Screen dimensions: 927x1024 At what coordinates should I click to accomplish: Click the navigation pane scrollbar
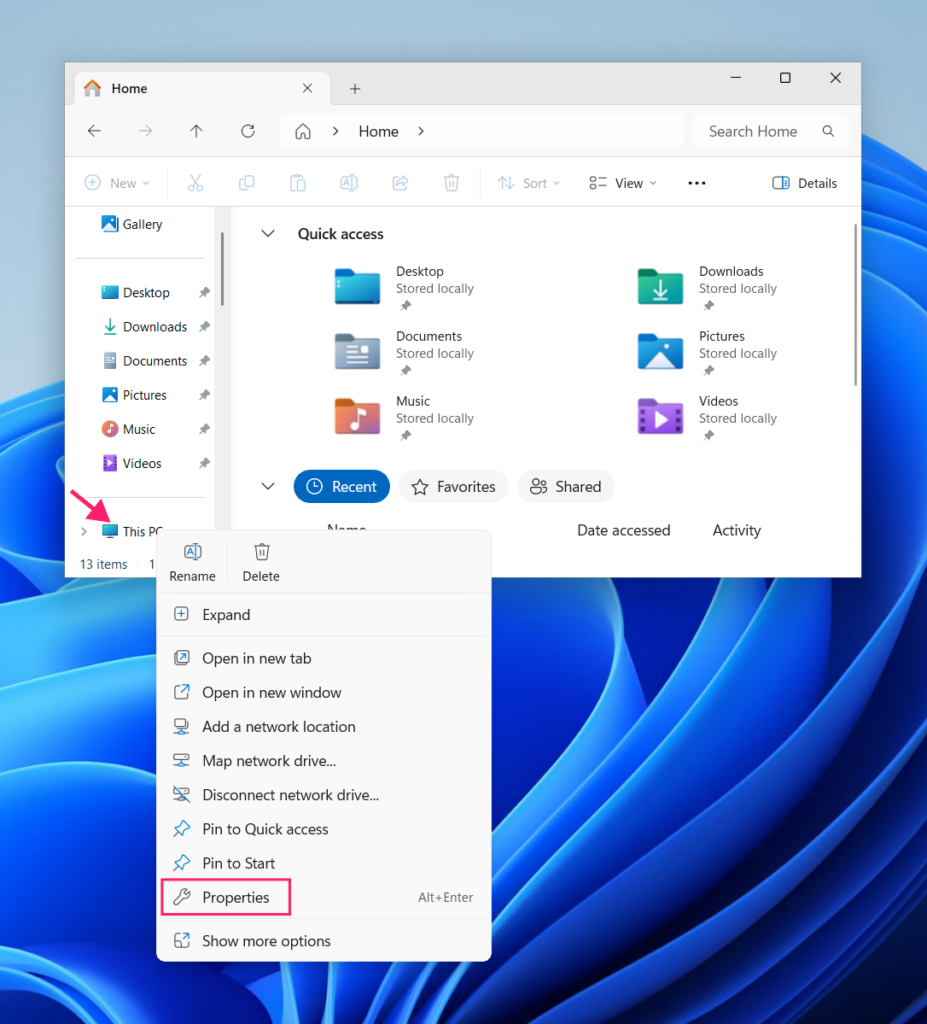point(222,268)
